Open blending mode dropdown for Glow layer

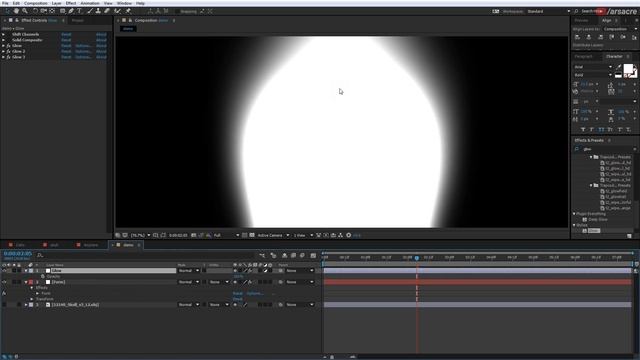coord(188,271)
